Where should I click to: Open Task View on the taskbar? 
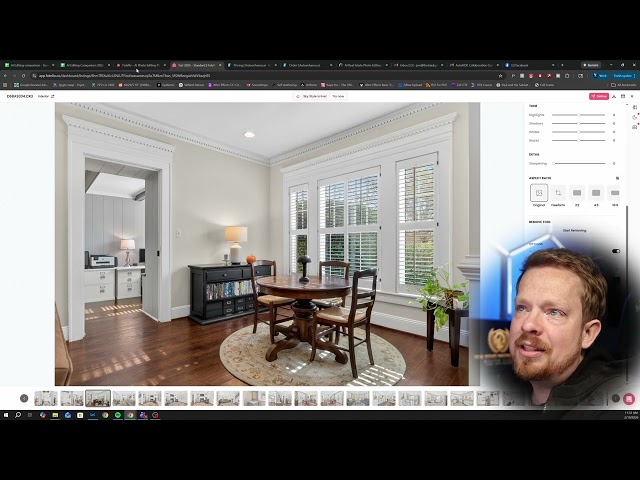point(30,415)
